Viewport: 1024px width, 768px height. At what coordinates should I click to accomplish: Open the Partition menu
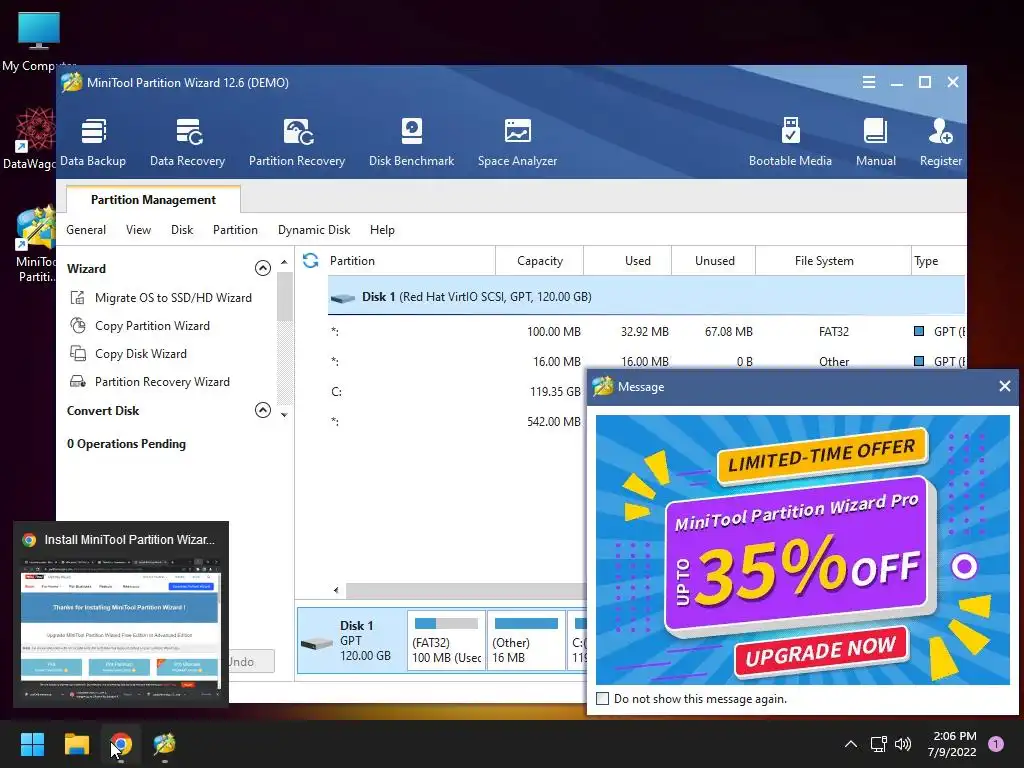point(235,230)
